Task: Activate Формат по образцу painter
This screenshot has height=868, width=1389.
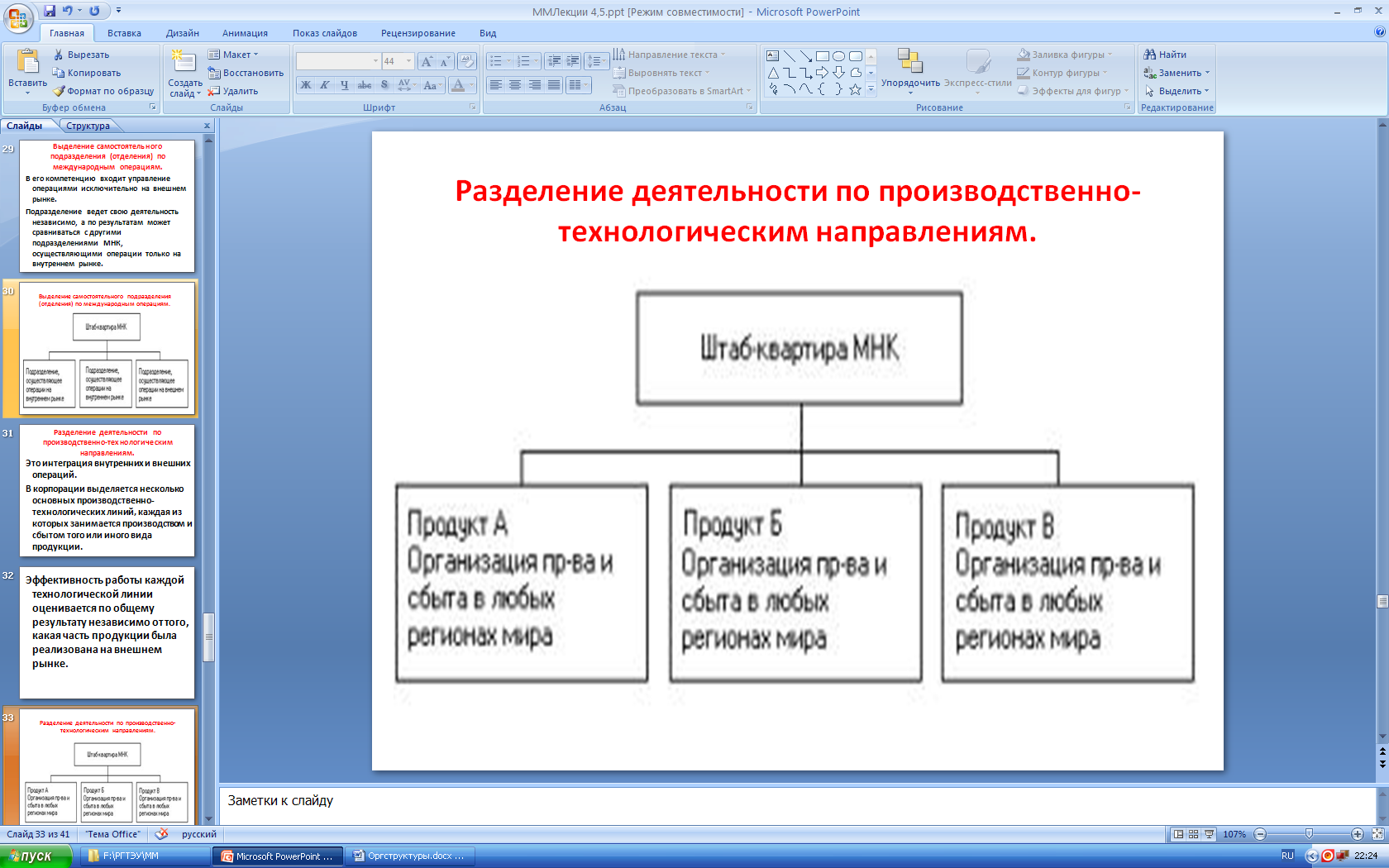Action: (103, 91)
